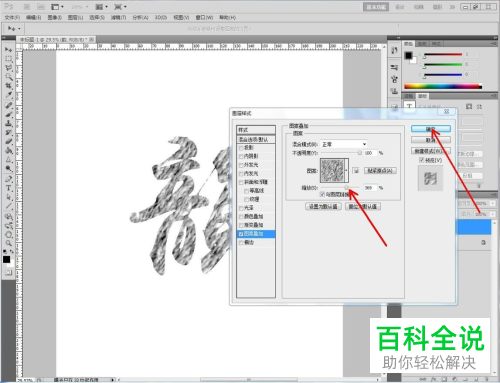Toggle the 斜面和浮雕 (Bevel and Emboss) checkbox

tap(241, 182)
